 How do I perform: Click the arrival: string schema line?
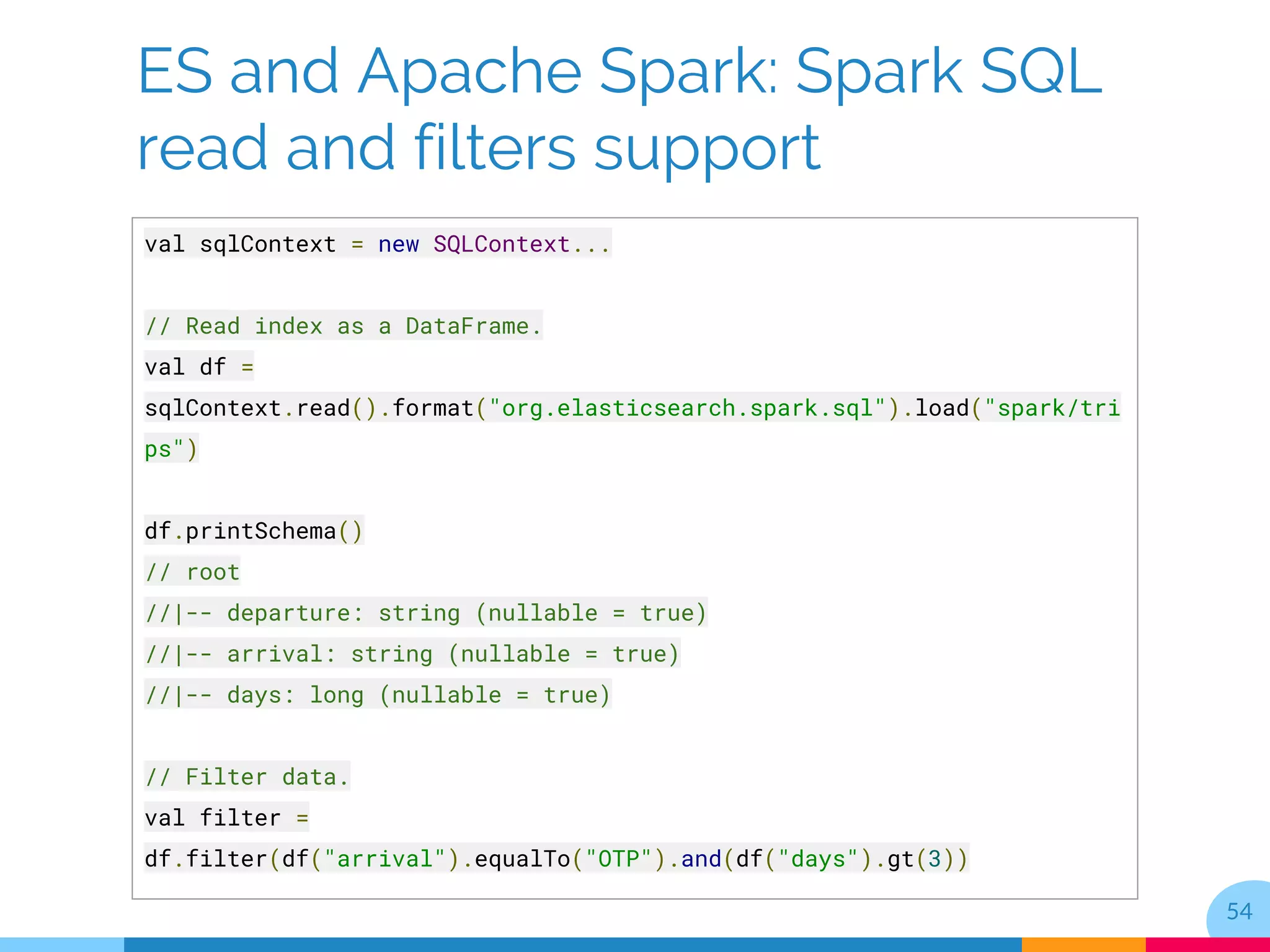click(412, 653)
